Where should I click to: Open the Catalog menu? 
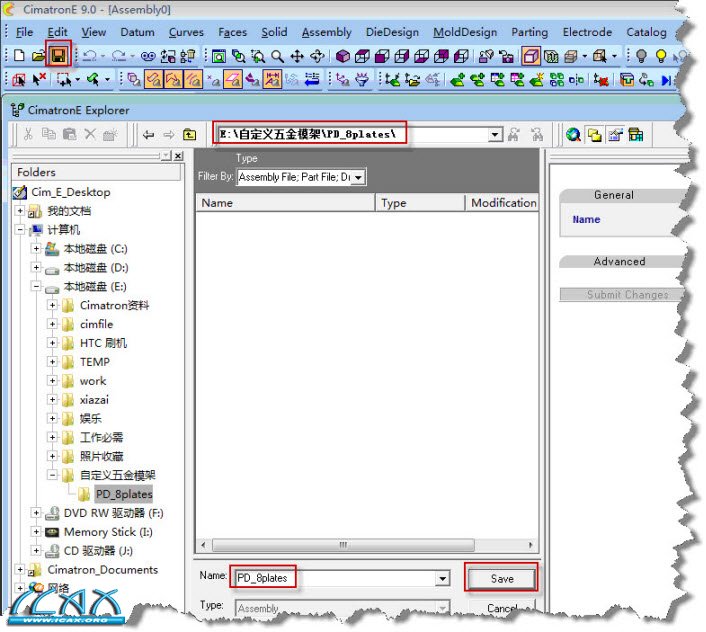pyautogui.click(x=646, y=32)
